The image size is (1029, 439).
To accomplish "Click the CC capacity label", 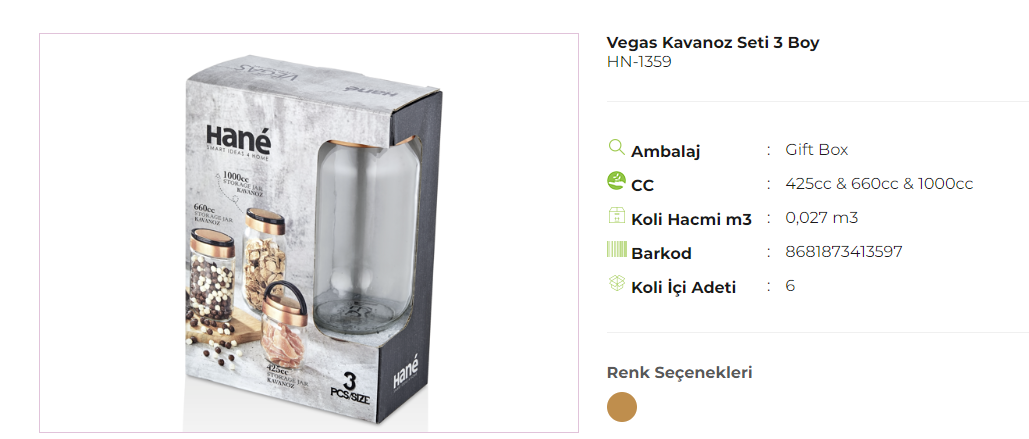I will [x=642, y=186].
